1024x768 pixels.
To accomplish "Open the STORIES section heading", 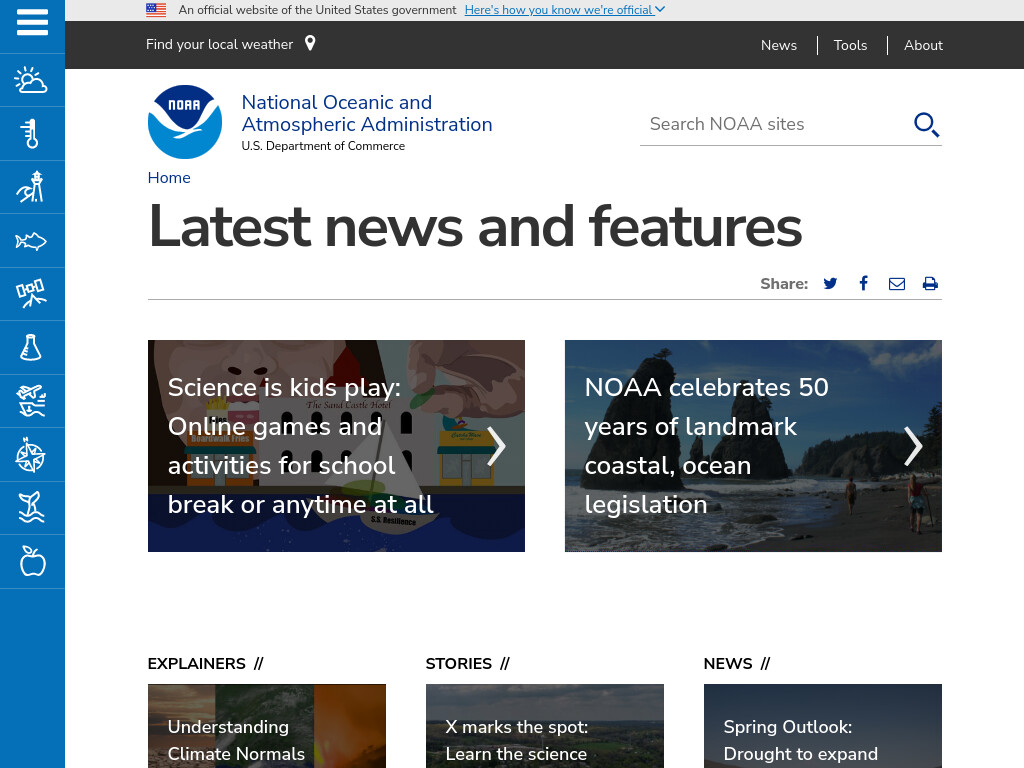I will click(458, 664).
